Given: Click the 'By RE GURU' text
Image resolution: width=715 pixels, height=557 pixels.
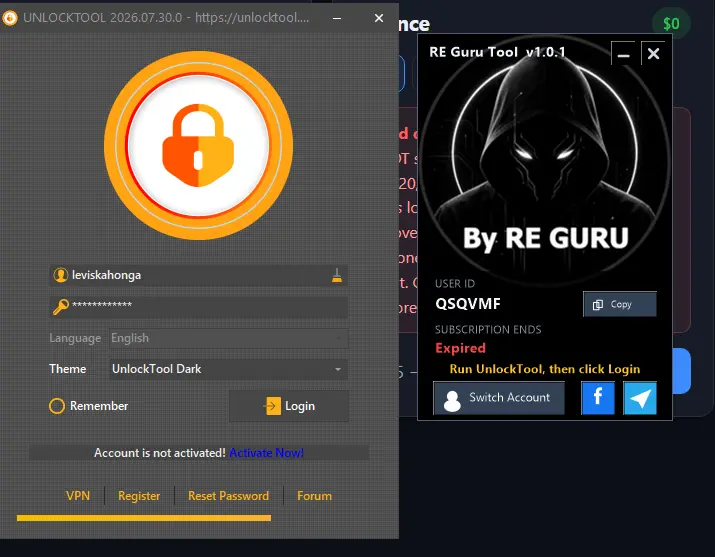Looking at the screenshot, I should click(x=546, y=238).
